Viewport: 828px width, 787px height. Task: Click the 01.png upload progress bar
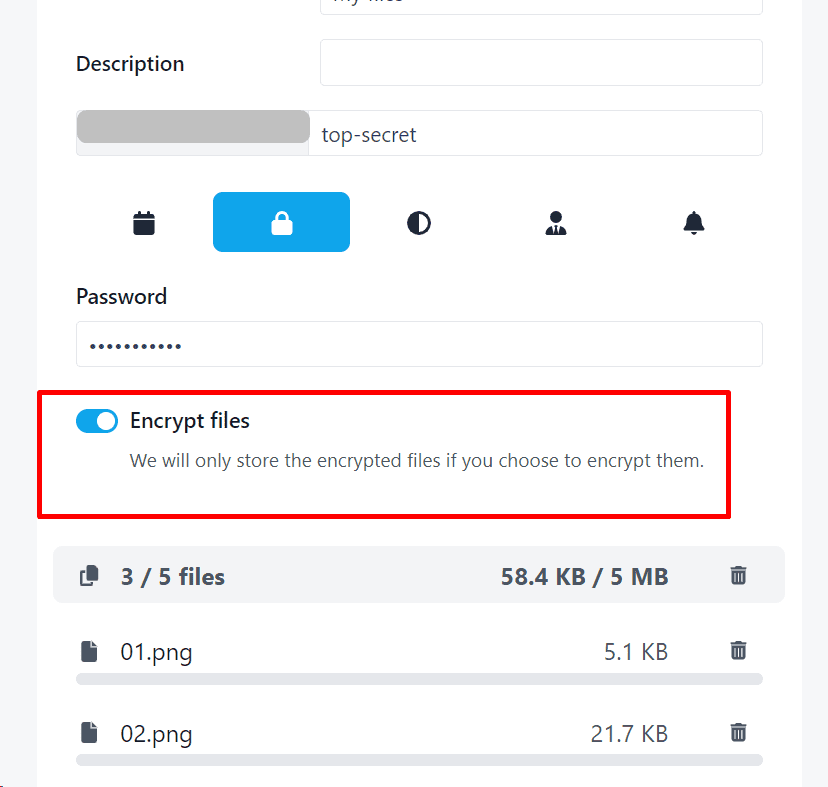[419, 679]
